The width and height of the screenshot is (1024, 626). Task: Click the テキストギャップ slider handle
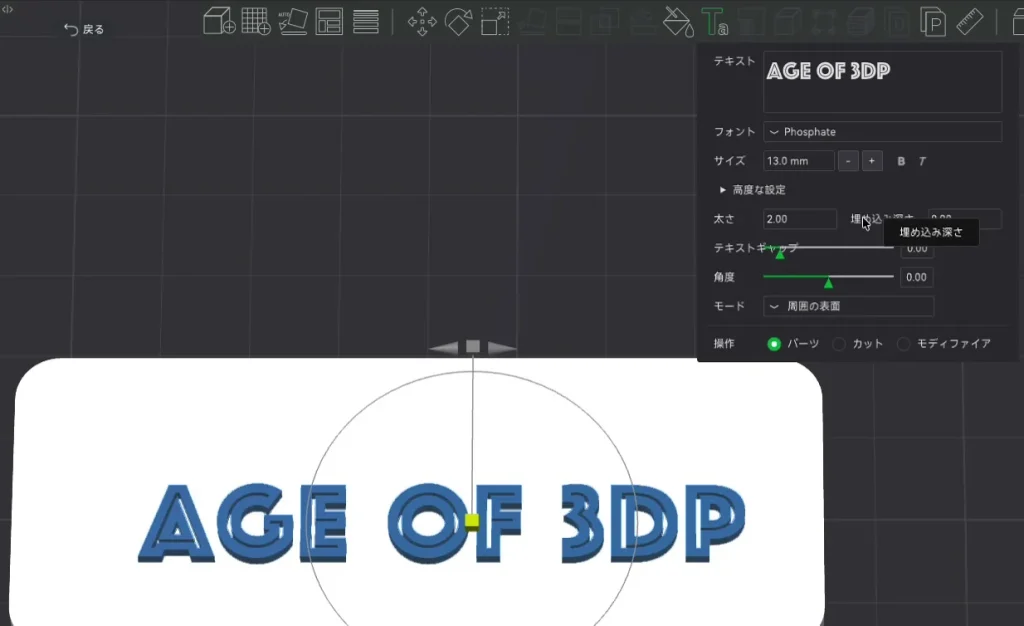(780, 254)
